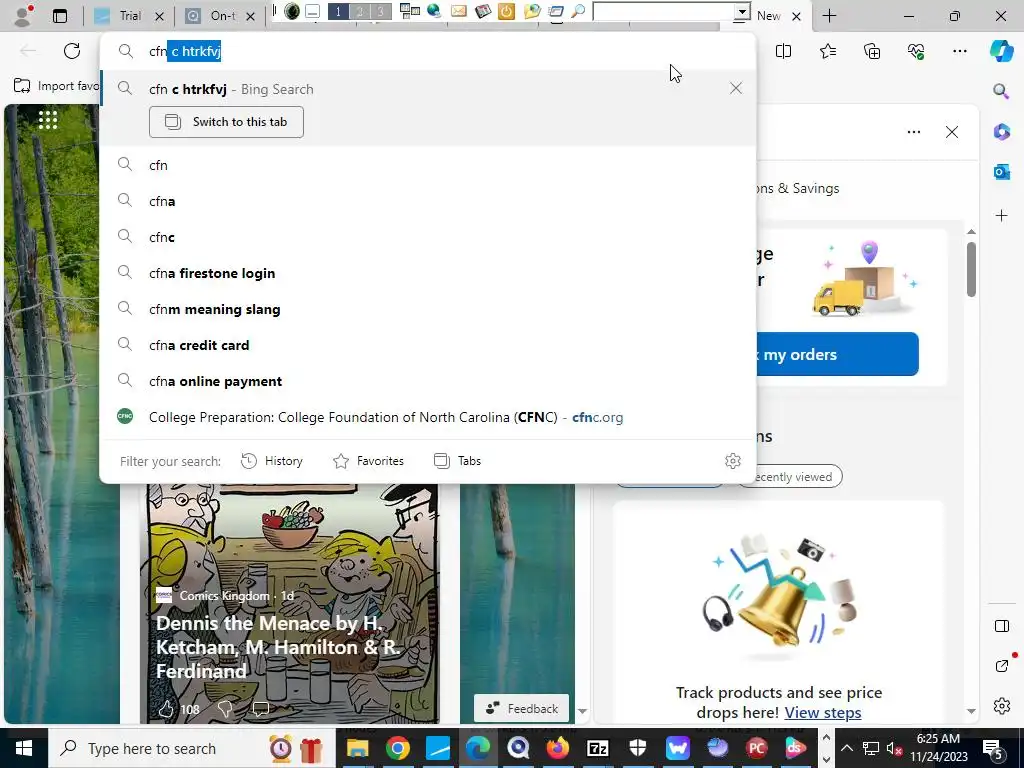Show hidden system tray icons chevron
This screenshot has height=768, width=1024.
click(846, 748)
